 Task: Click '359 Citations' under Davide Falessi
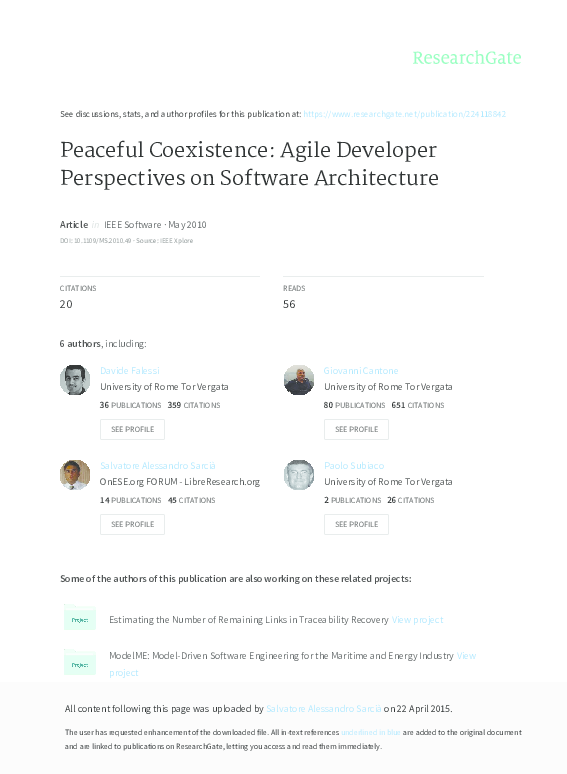pos(194,405)
